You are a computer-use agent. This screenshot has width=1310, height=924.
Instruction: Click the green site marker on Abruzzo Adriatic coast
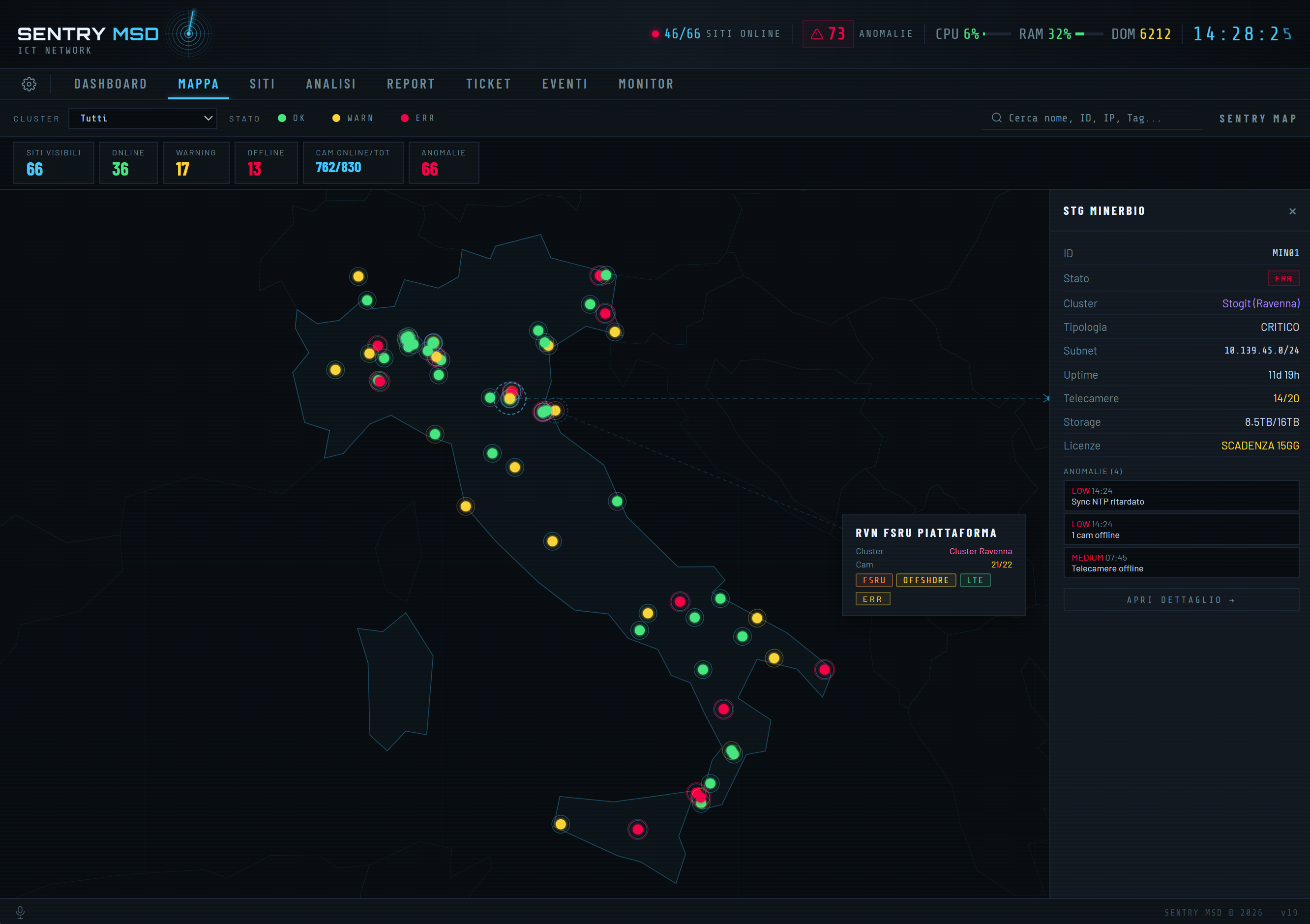tap(617, 502)
